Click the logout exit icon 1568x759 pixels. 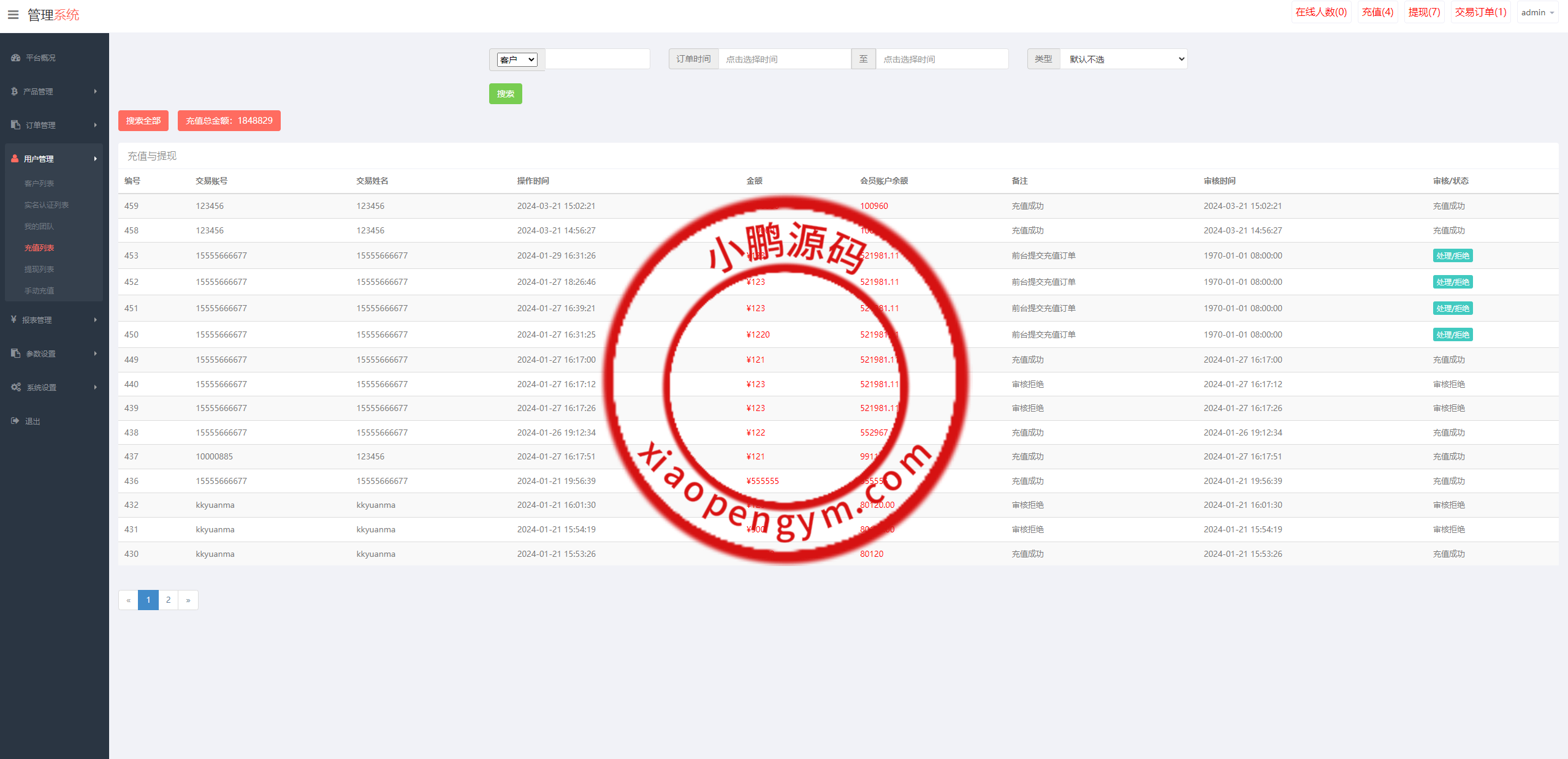(x=15, y=421)
